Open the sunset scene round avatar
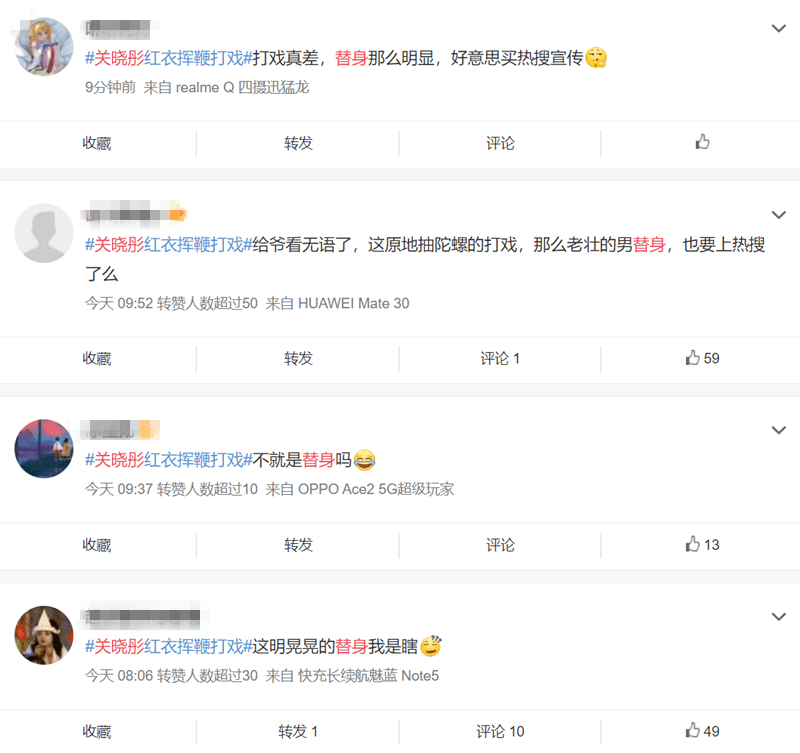Viewport: 800px width, 753px height. point(44,448)
